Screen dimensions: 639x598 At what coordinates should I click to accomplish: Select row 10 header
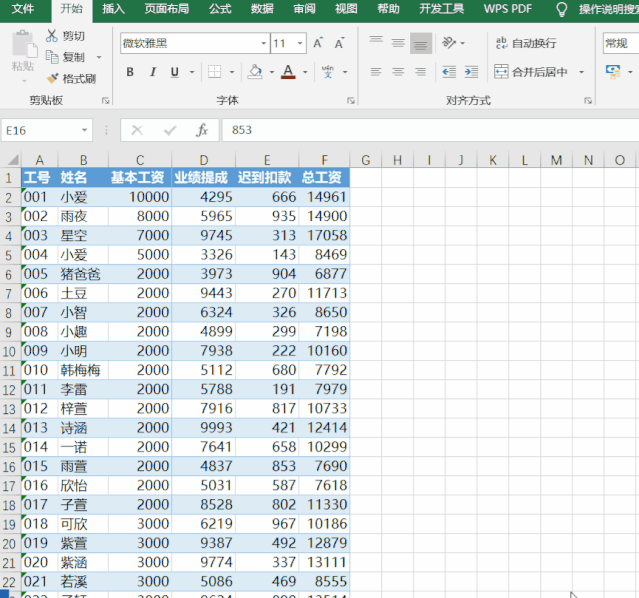pos(9,351)
